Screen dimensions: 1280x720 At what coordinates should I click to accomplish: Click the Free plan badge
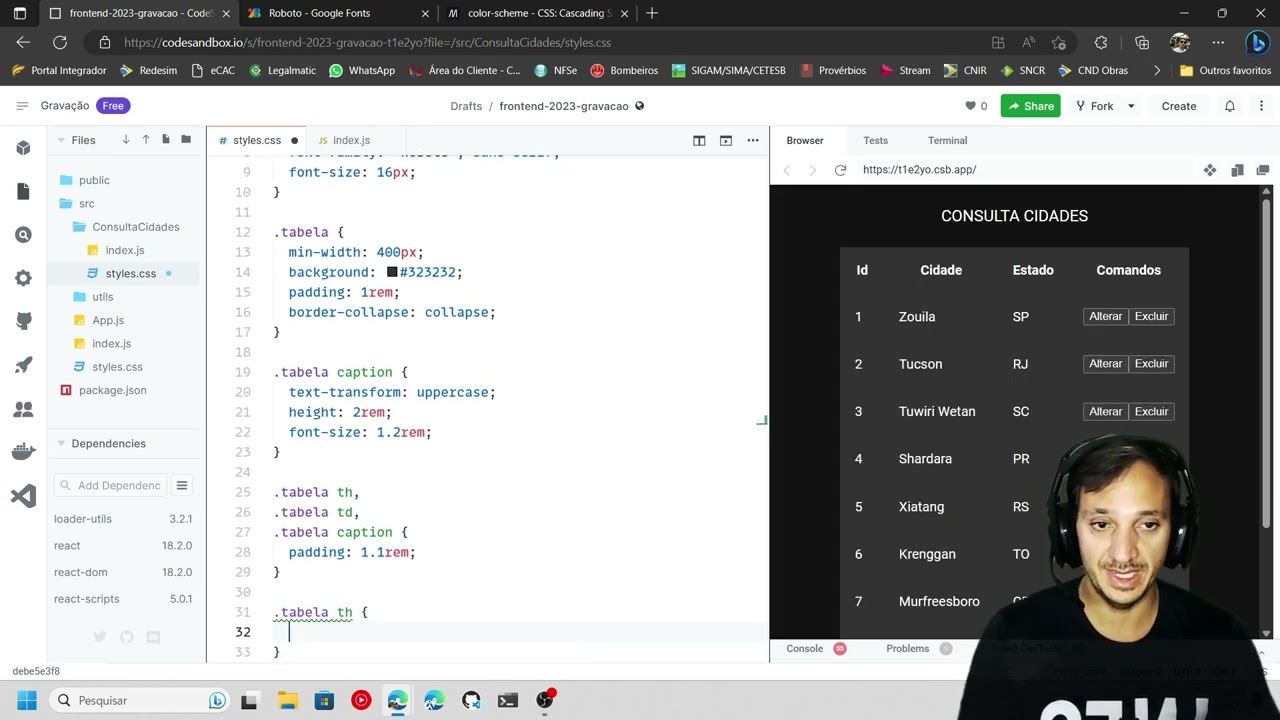[x=113, y=106]
